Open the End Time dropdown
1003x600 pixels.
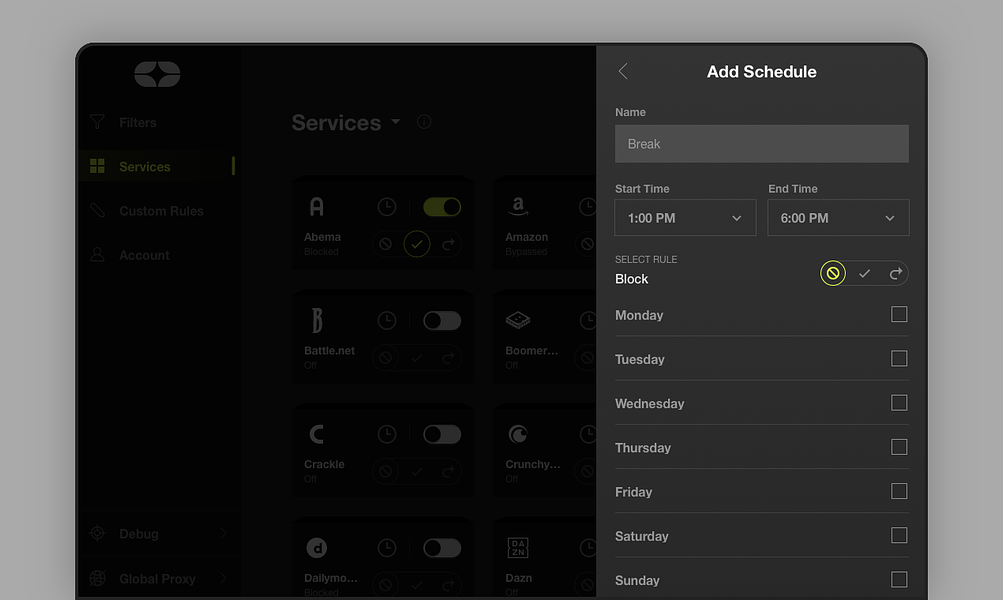click(x=838, y=217)
